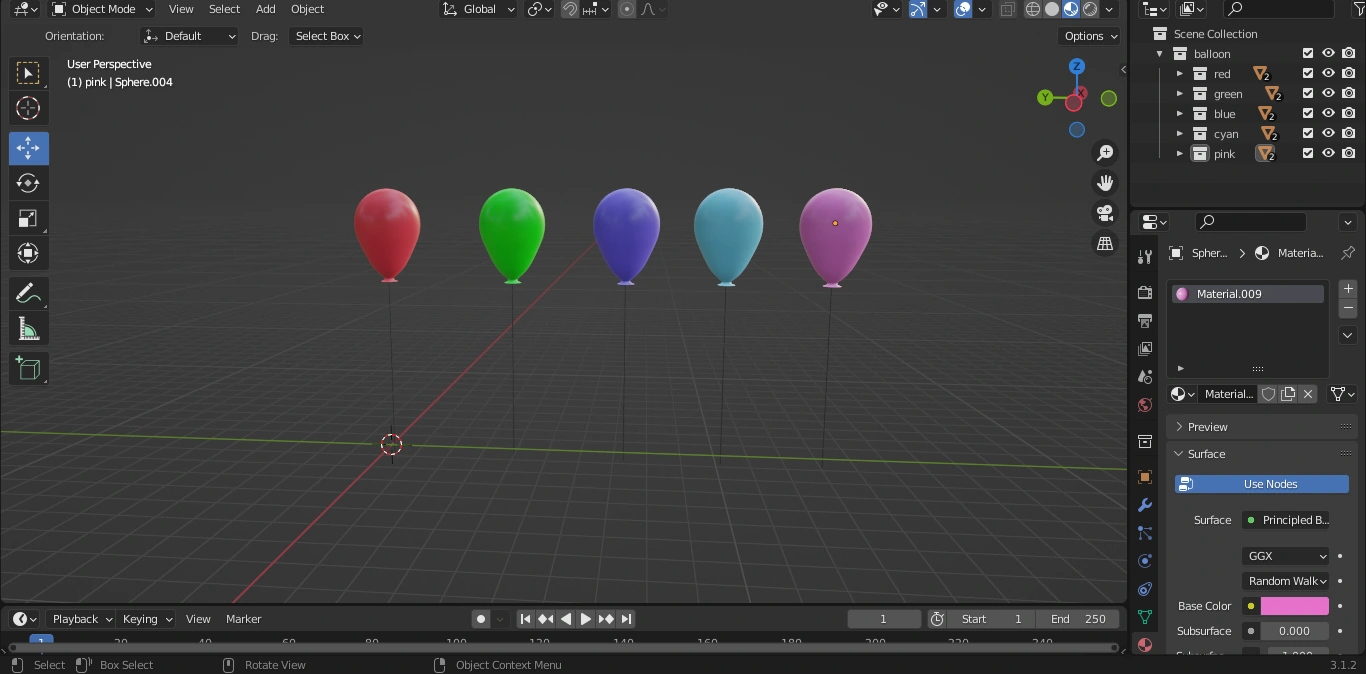Open the World Properties tab
The width and height of the screenshot is (1366, 674).
(x=1144, y=405)
